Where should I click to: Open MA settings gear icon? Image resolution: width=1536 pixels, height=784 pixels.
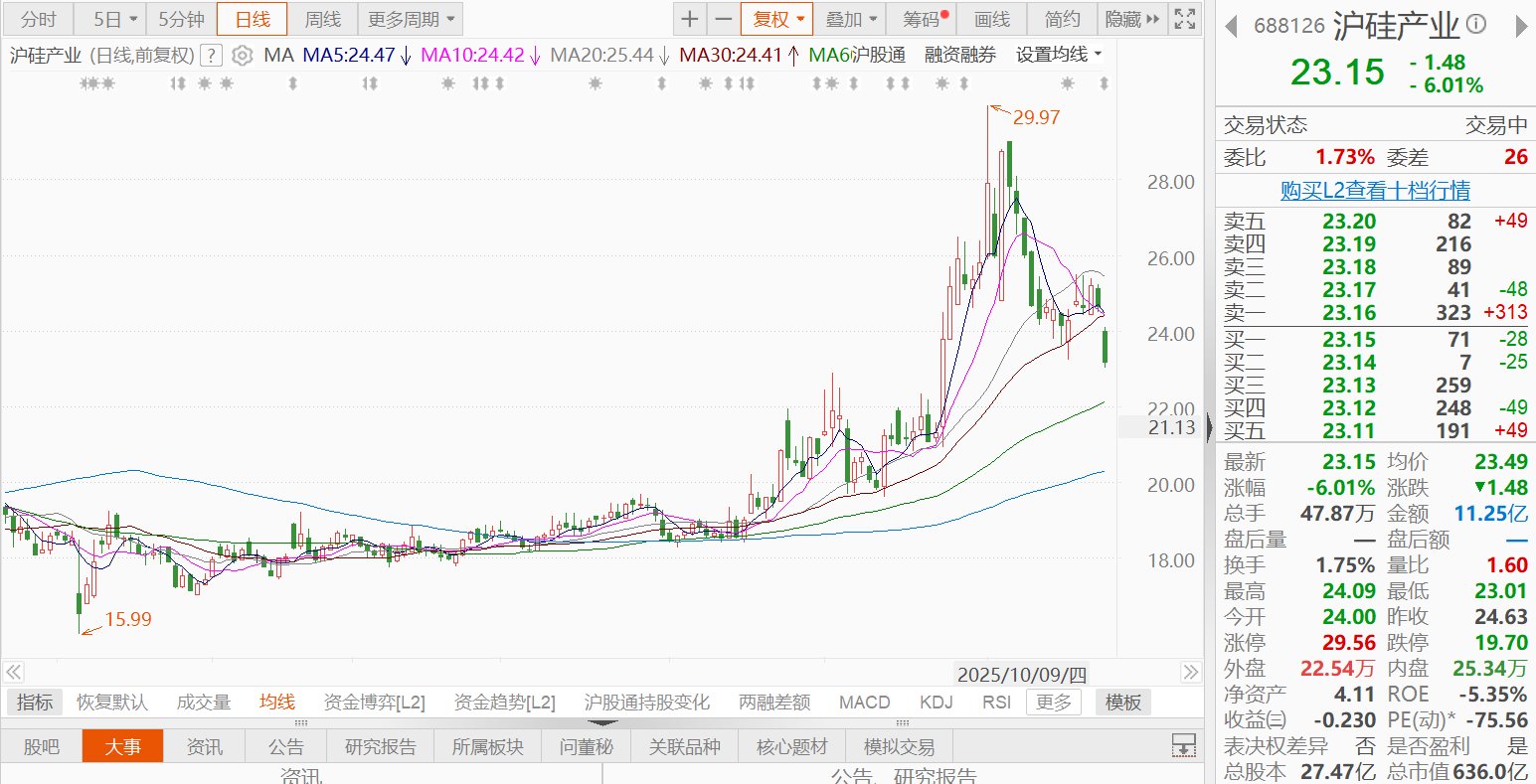coord(242,56)
